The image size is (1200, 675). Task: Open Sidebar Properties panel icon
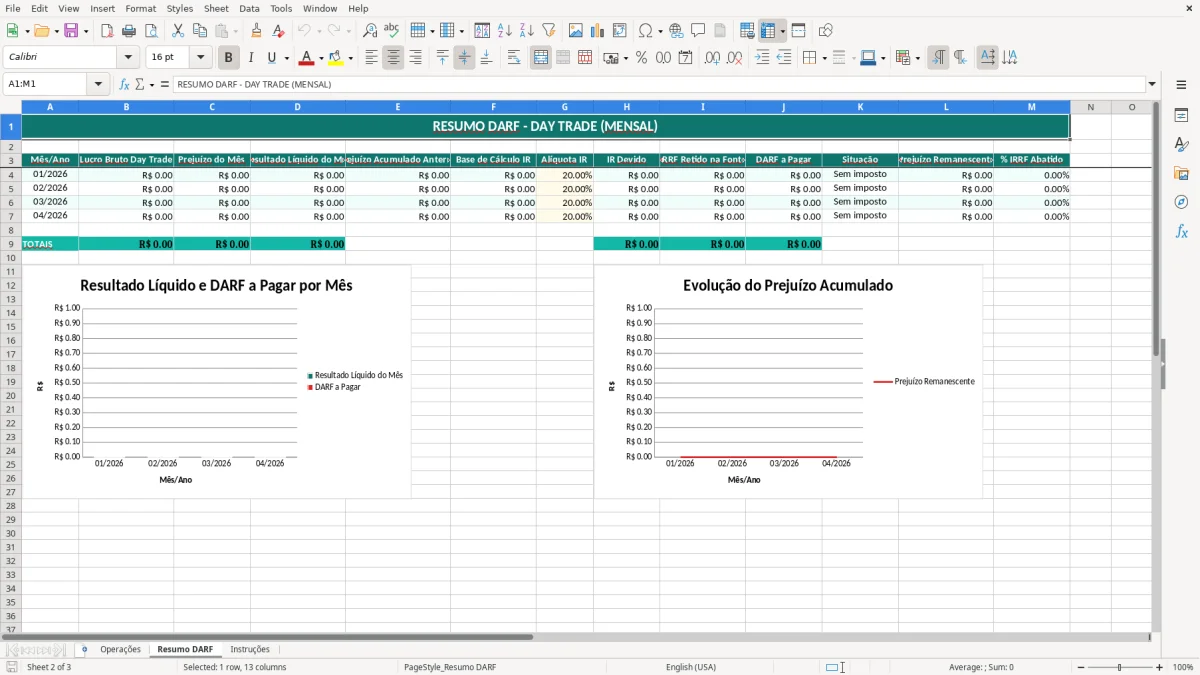click(1181, 115)
